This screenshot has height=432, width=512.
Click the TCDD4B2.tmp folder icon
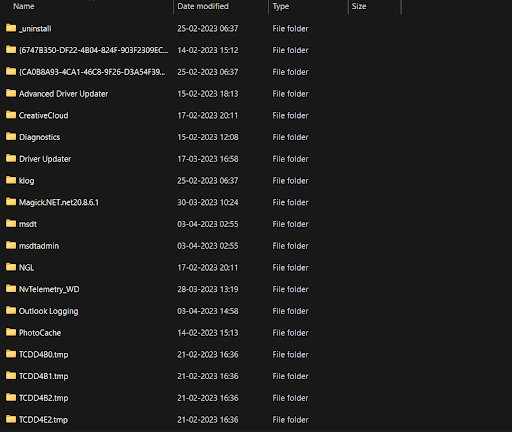(x=11, y=397)
